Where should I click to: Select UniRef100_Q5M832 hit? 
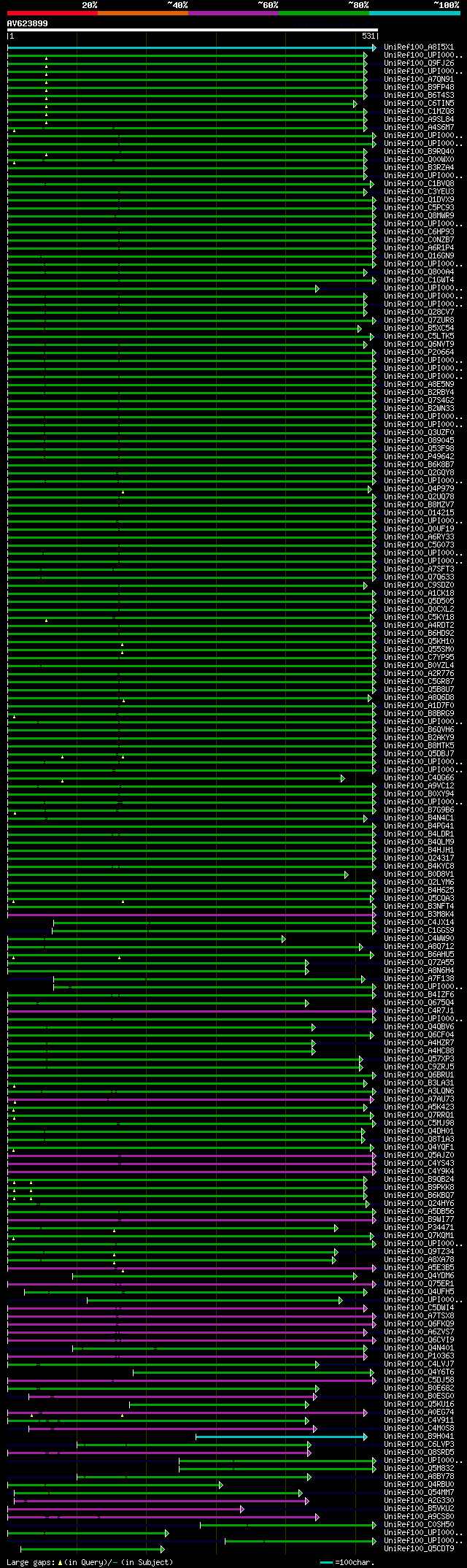click(x=419, y=1469)
